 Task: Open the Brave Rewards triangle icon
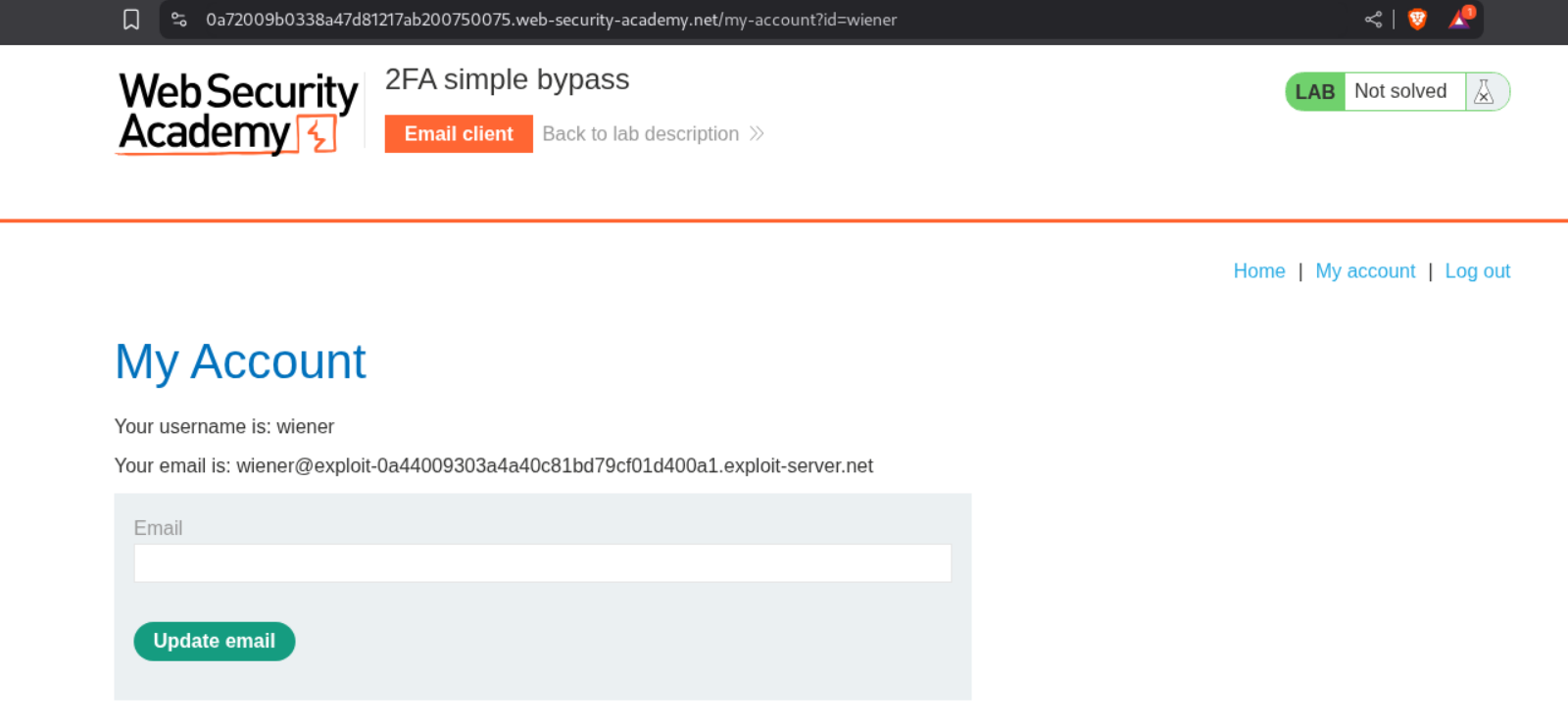[x=1460, y=20]
